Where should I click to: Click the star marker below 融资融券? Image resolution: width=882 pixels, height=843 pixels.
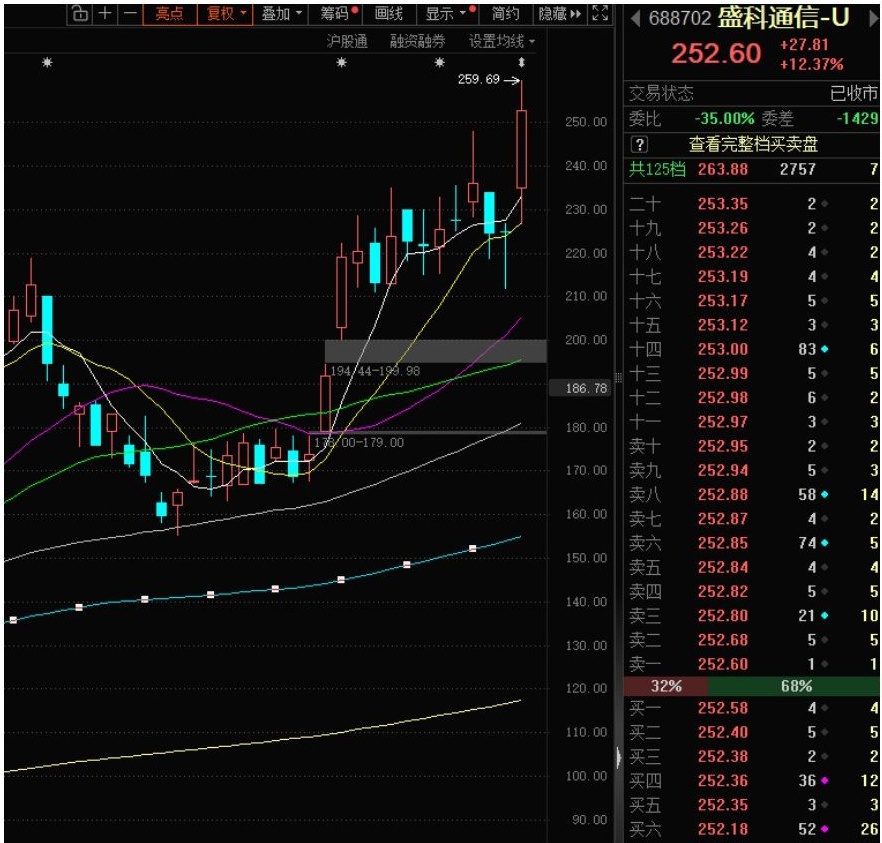point(440,62)
